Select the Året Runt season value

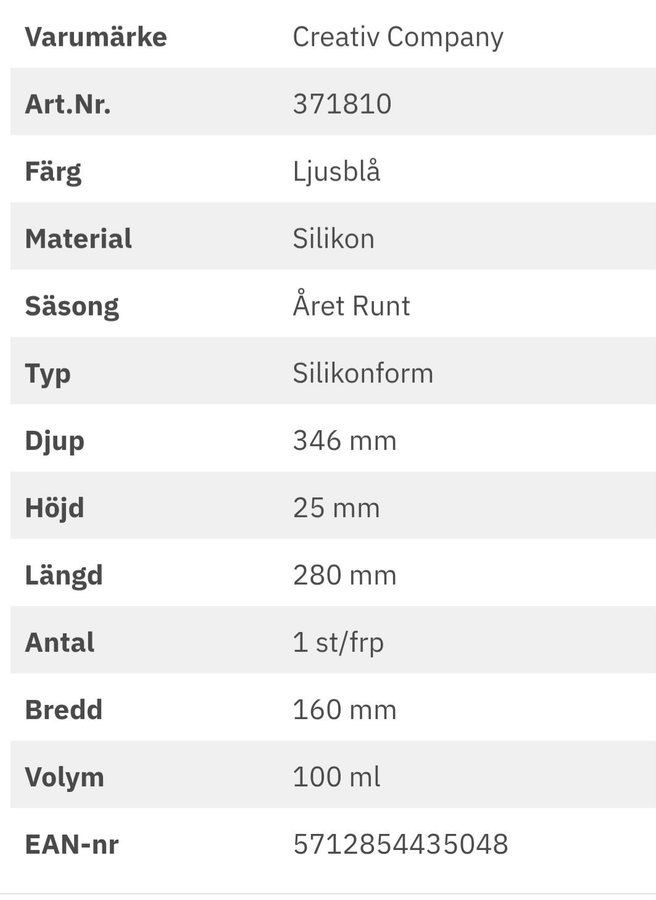pos(351,306)
